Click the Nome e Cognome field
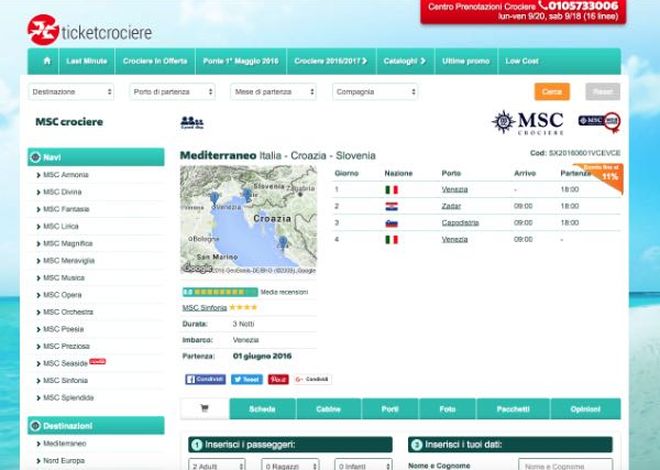Image resolution: width=660 pixels, height=470 pixels. click(x=565, y=465)
